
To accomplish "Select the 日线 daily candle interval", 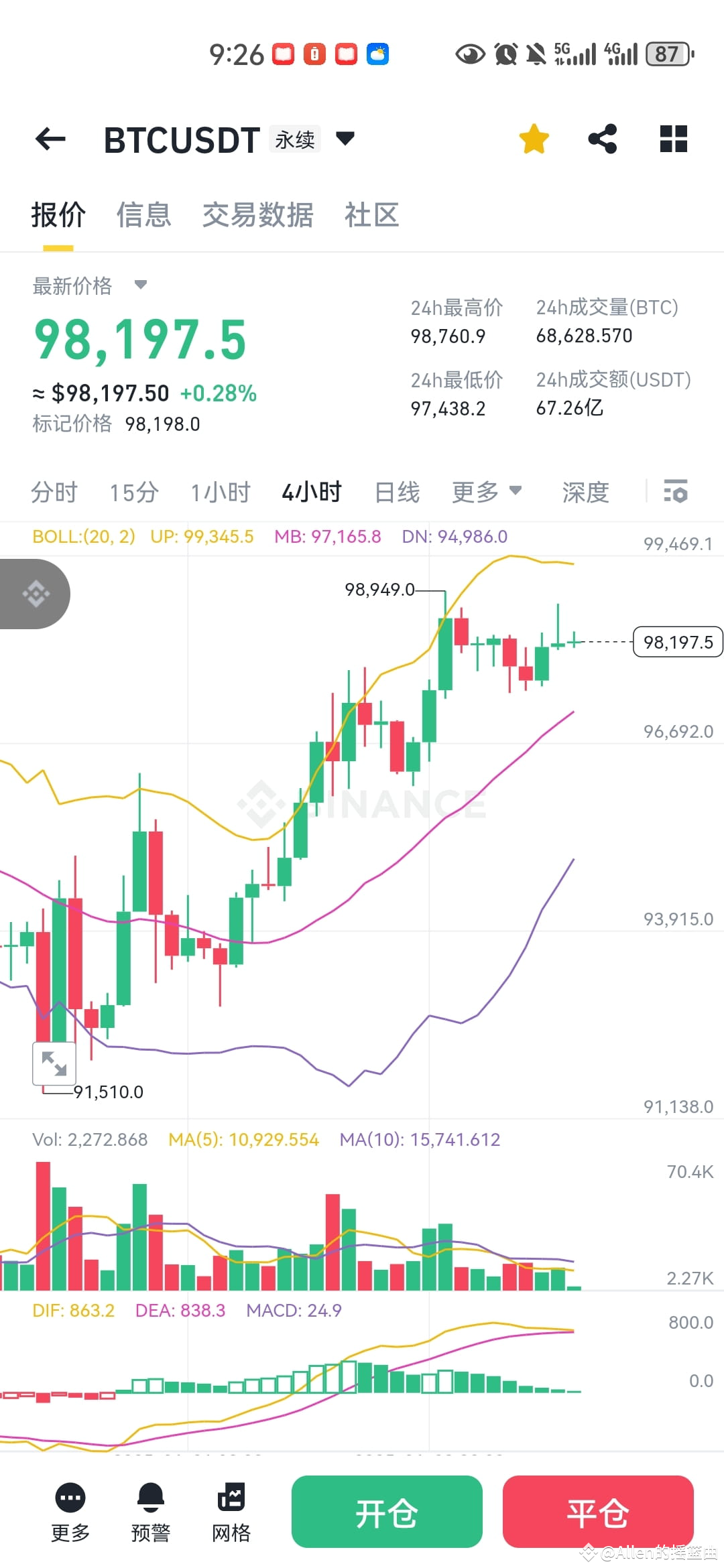I will (x=397, y=492).
